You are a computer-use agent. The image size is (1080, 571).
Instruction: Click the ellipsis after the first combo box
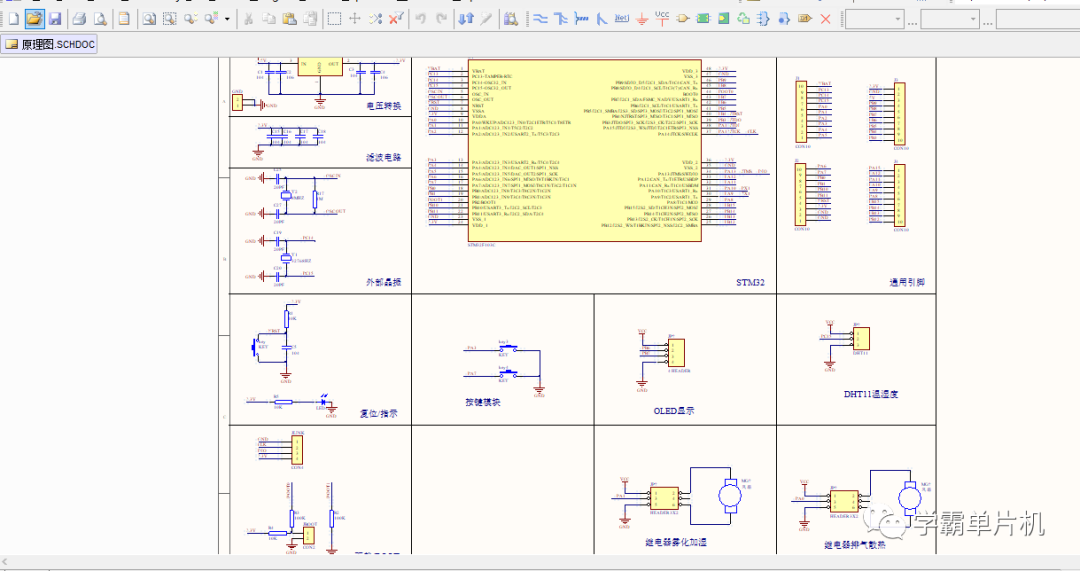tap(913, 23)
